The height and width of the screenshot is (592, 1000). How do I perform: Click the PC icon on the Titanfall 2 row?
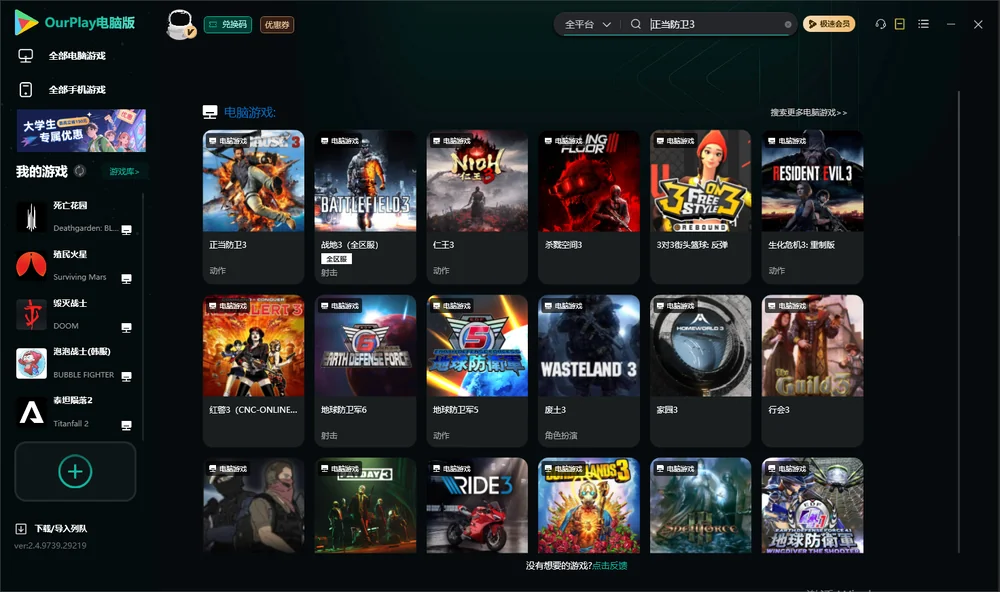(x=126, y=426)
